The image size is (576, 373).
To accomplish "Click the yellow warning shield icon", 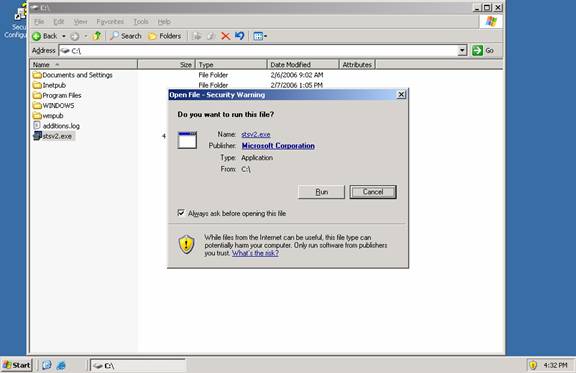I will [x=186, y=244].
